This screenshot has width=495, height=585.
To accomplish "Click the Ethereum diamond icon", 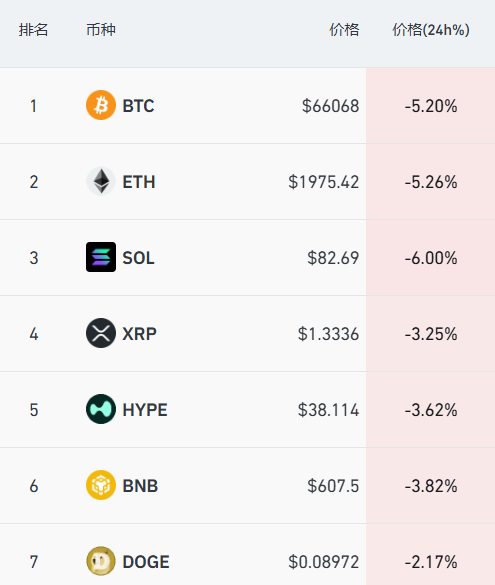I will pos(101,181).
